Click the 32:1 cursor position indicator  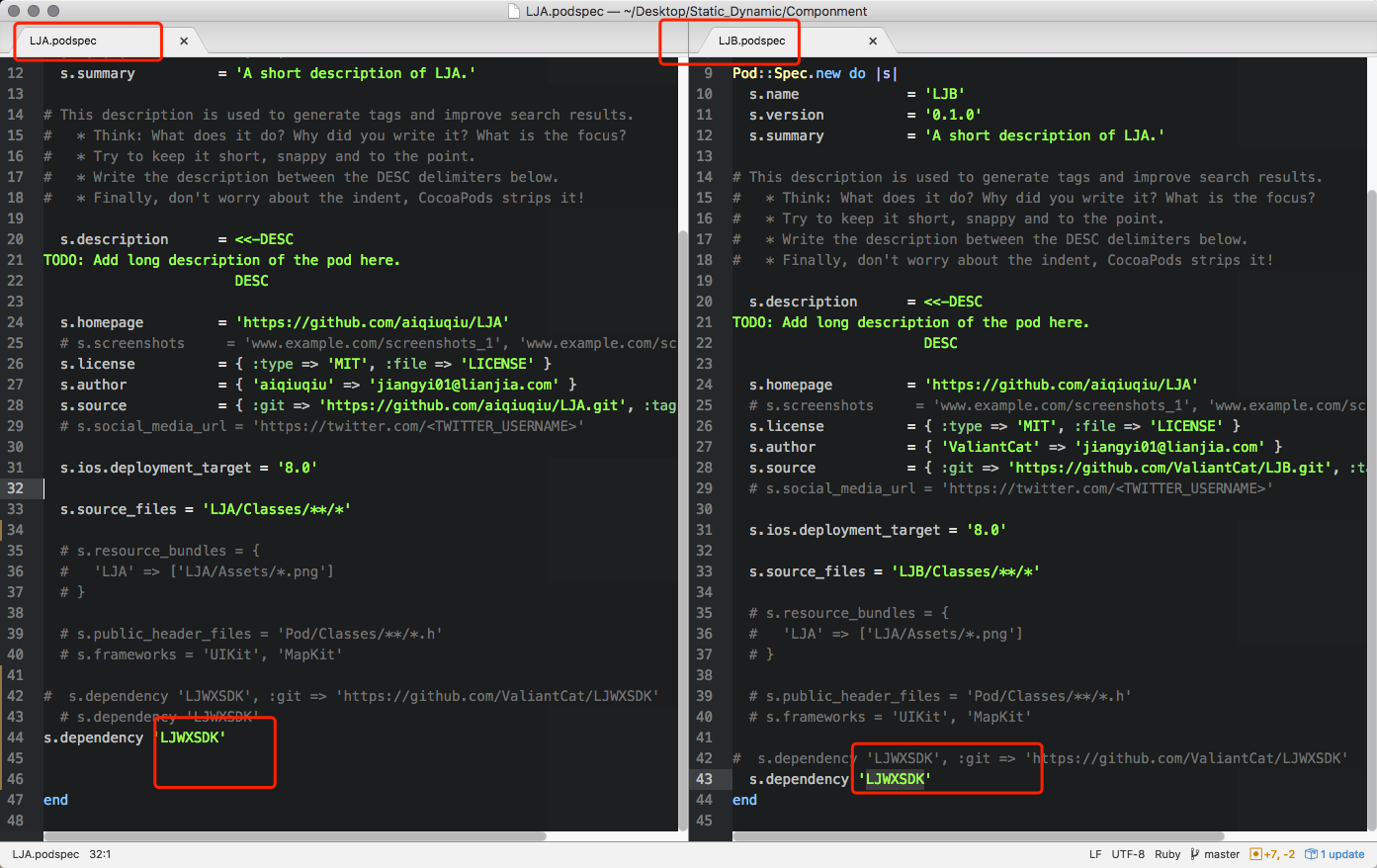(100, 854)
